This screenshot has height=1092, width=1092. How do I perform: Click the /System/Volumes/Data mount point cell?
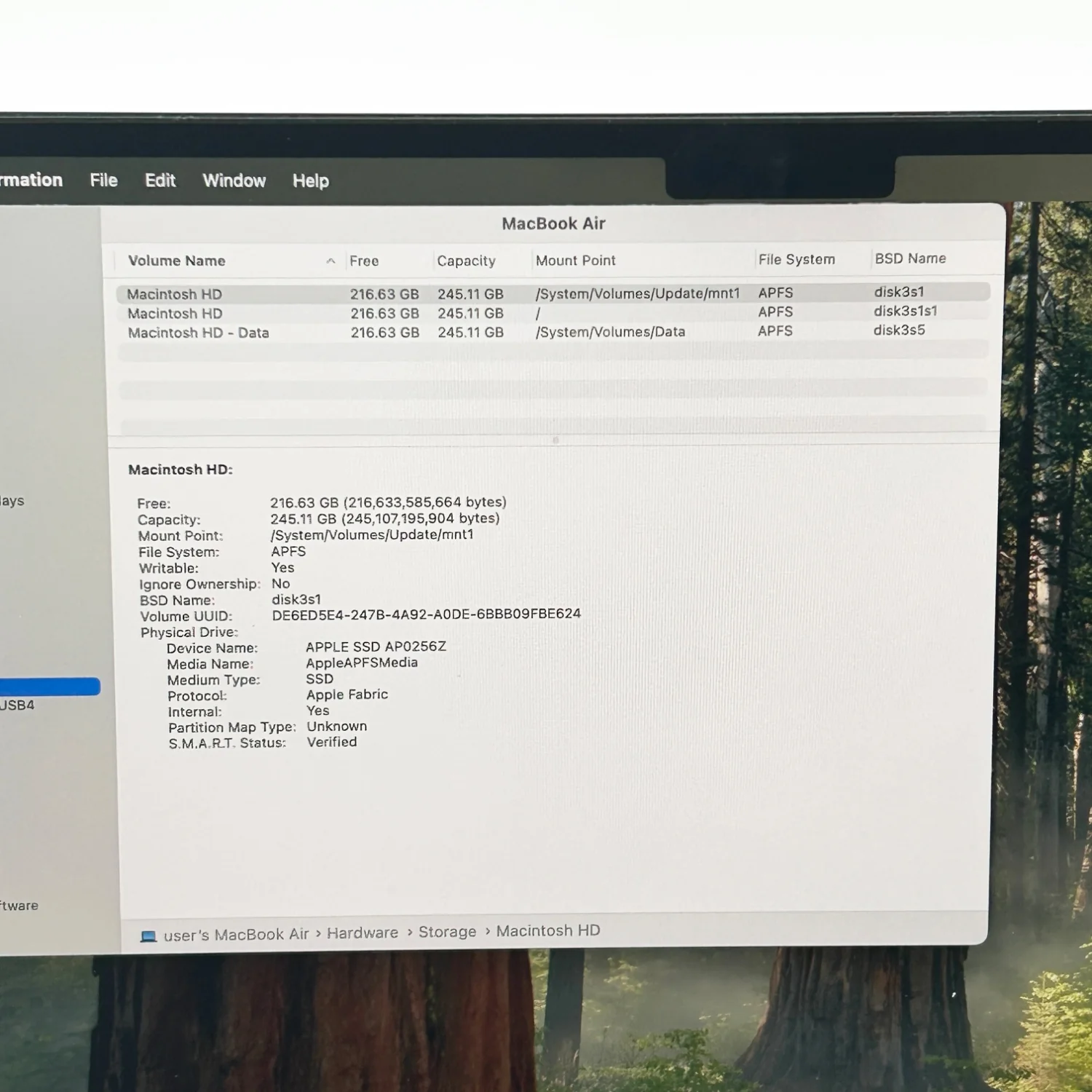[x=610, y=331]
